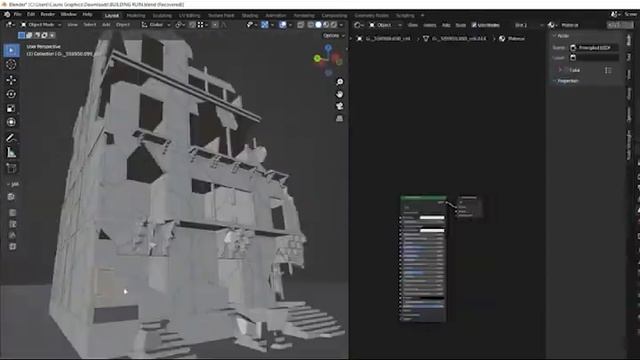Open the Window menu
Screen dimensions: 640x360
(x=69, y=15)
